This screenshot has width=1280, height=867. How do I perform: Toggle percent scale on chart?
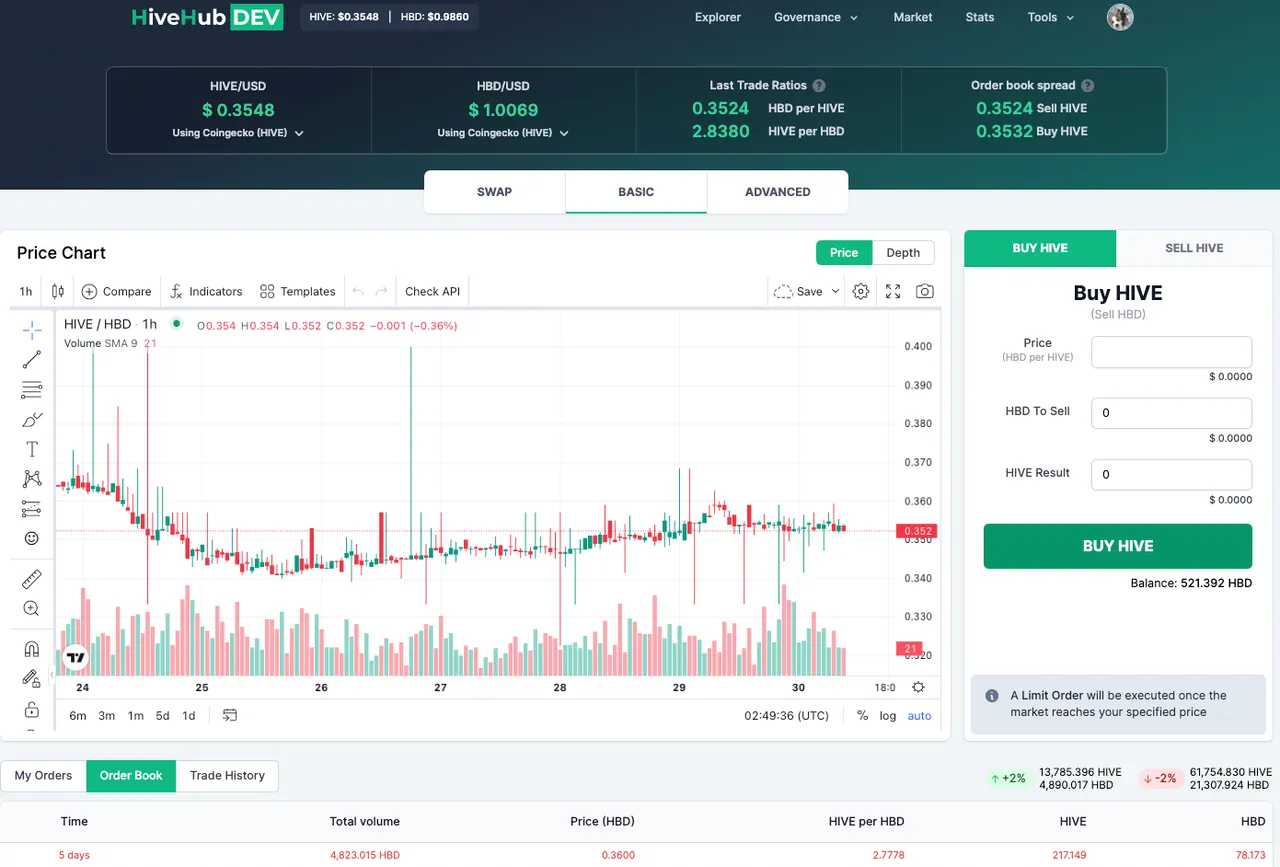click(x=862, y=715)
